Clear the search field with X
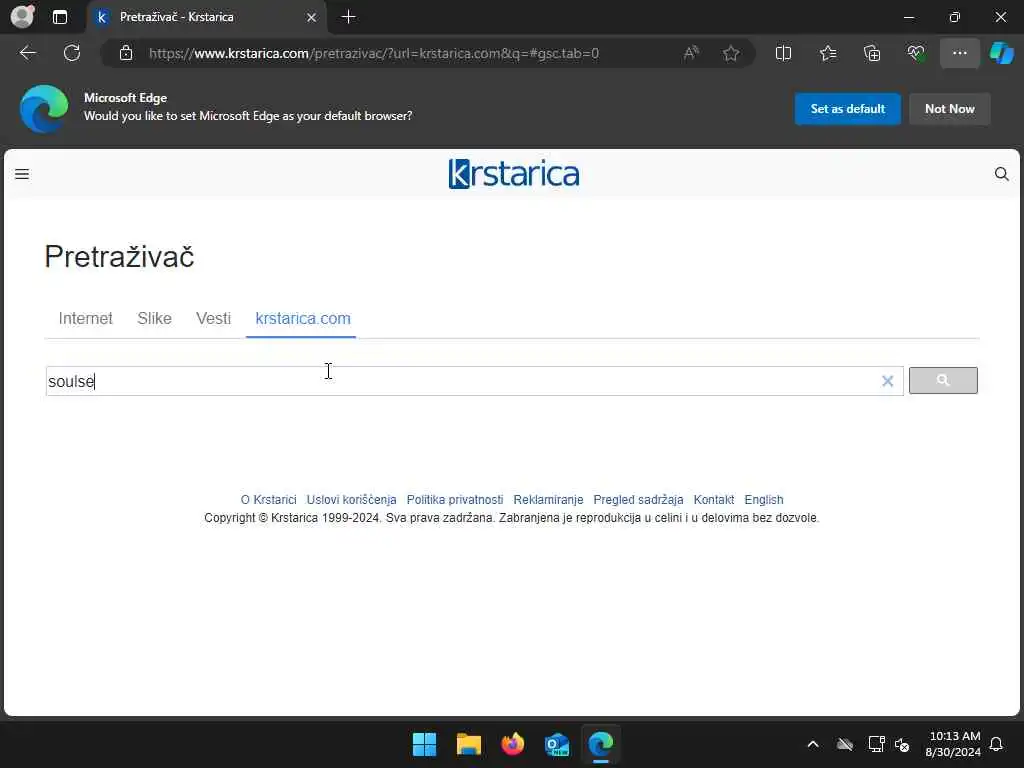Image resolution: width=1024 pixels, height=768 pixels. pyautogui.click(x=888, y=381)
